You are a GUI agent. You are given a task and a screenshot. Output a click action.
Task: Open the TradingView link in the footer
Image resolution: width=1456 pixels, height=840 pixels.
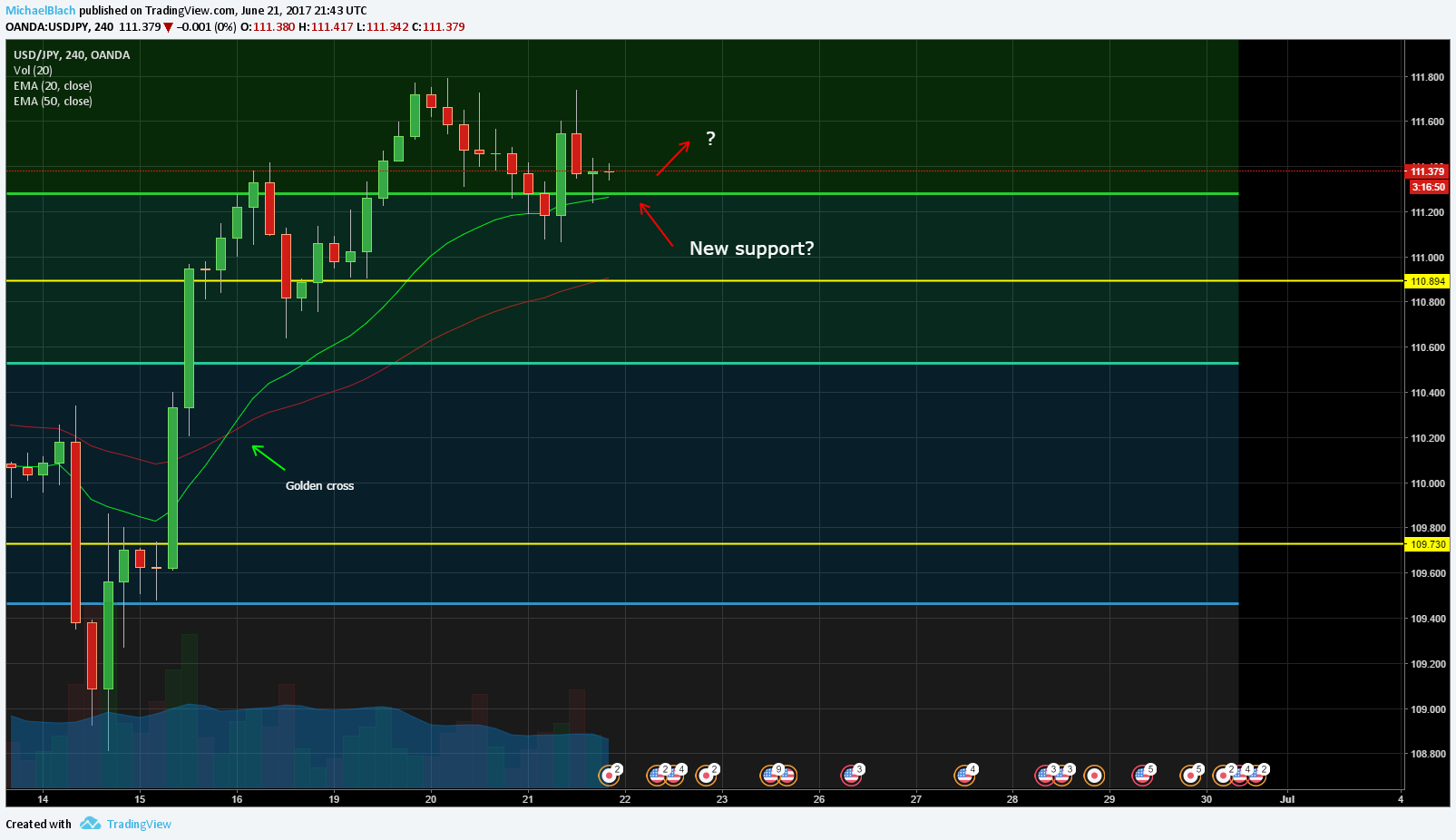coord(139,824)
